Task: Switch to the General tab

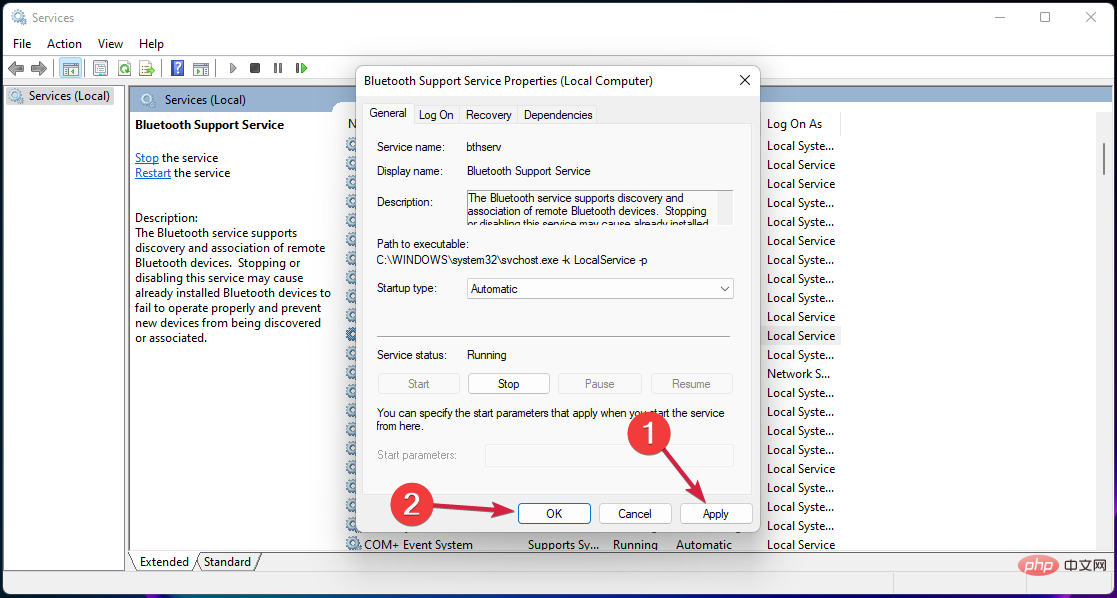Action: [388, 113]
